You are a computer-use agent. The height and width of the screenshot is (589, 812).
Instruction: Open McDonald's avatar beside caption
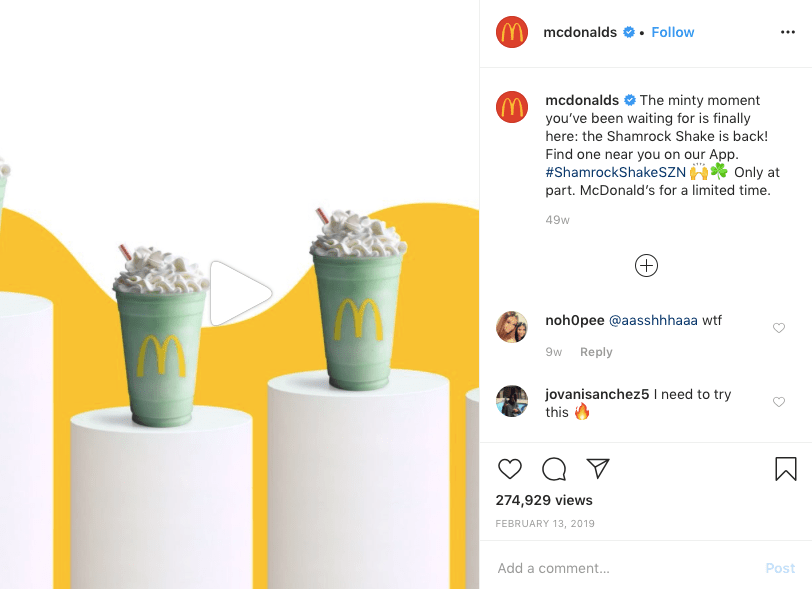pyautogui.click(x=512, y=107)
